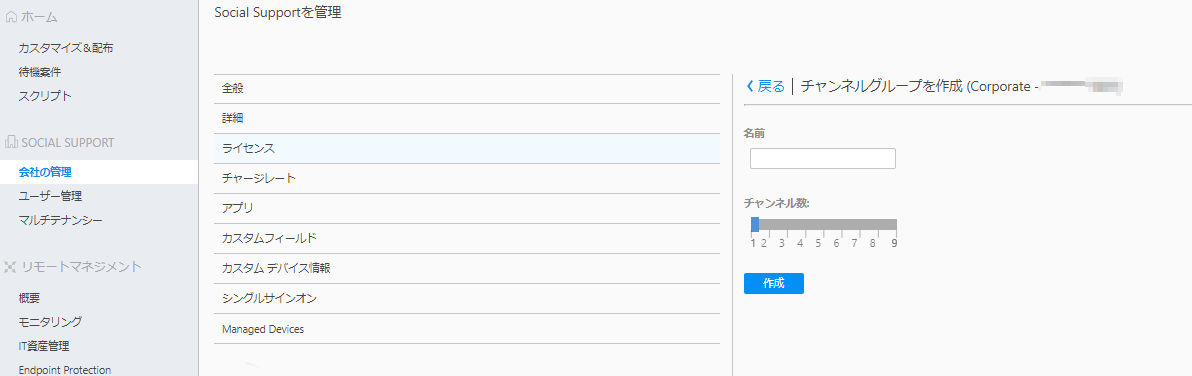Click the blue 作成 button

(773, 283)
